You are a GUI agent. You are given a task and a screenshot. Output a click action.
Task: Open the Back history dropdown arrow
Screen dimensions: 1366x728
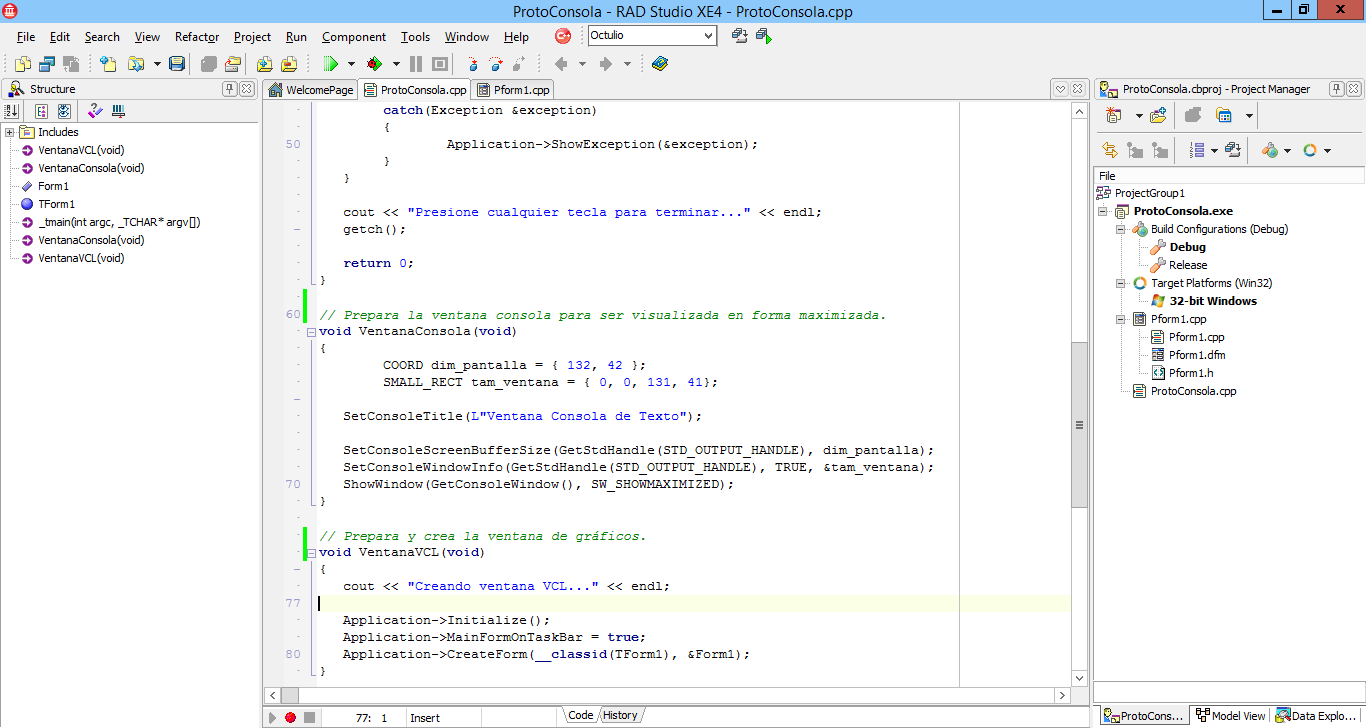582,64
